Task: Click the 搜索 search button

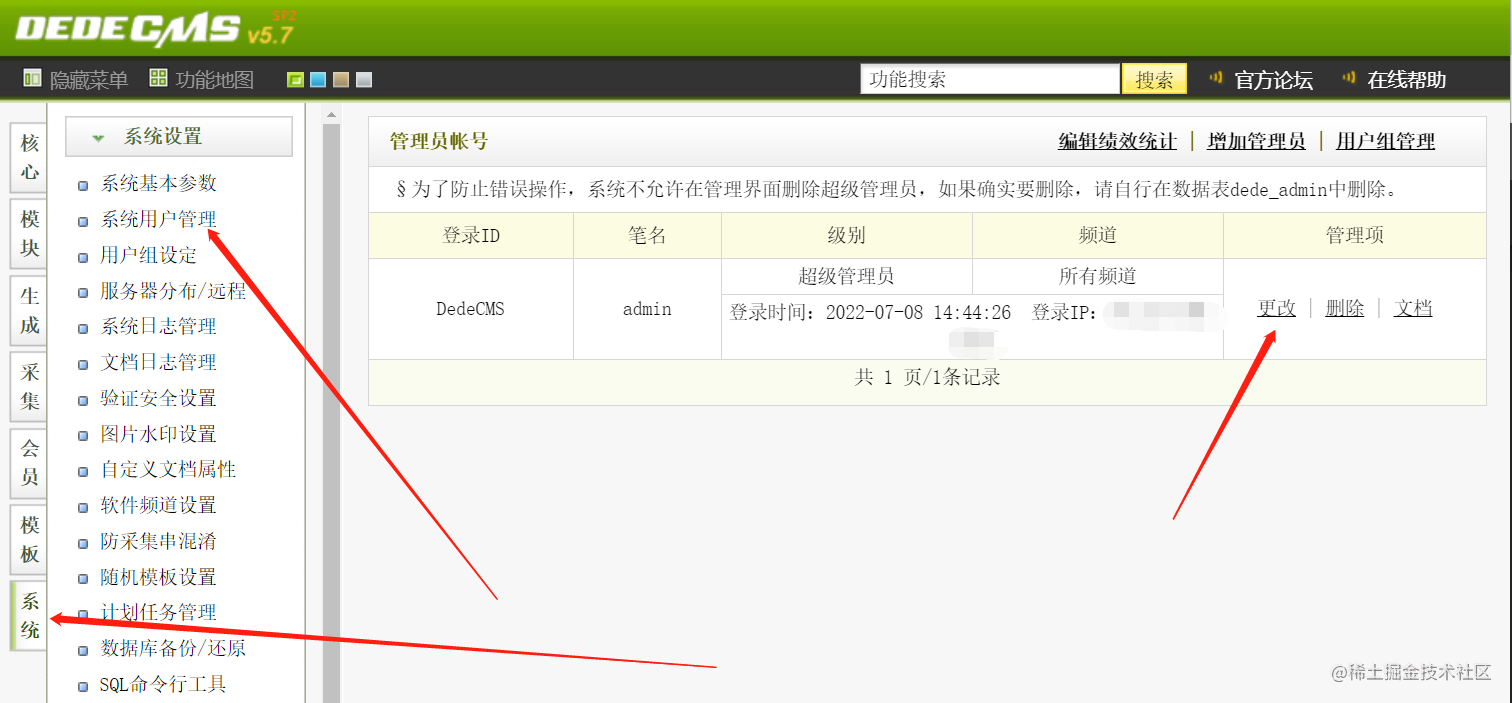Action: pos(1154,77)
